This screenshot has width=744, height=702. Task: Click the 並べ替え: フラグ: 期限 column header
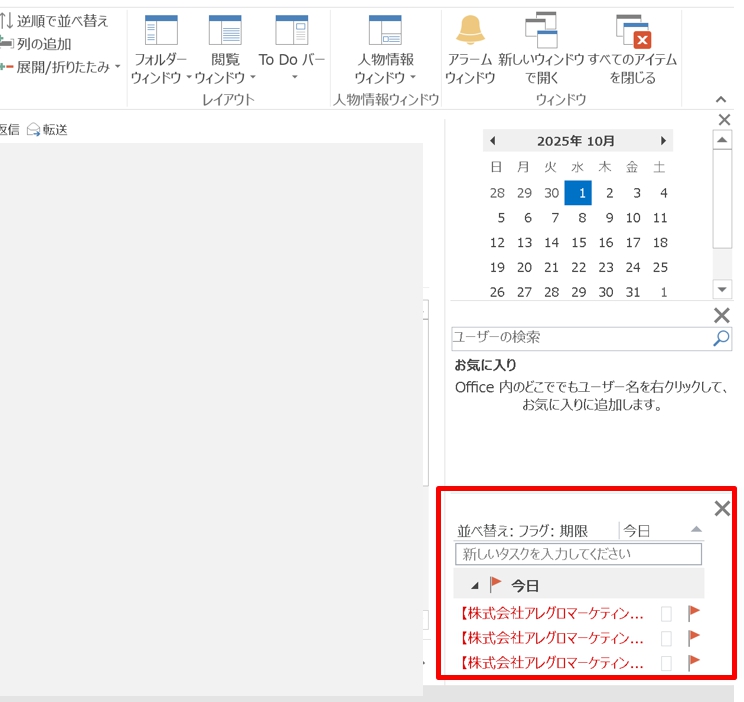pyautogui.click(x=523, y=531)
